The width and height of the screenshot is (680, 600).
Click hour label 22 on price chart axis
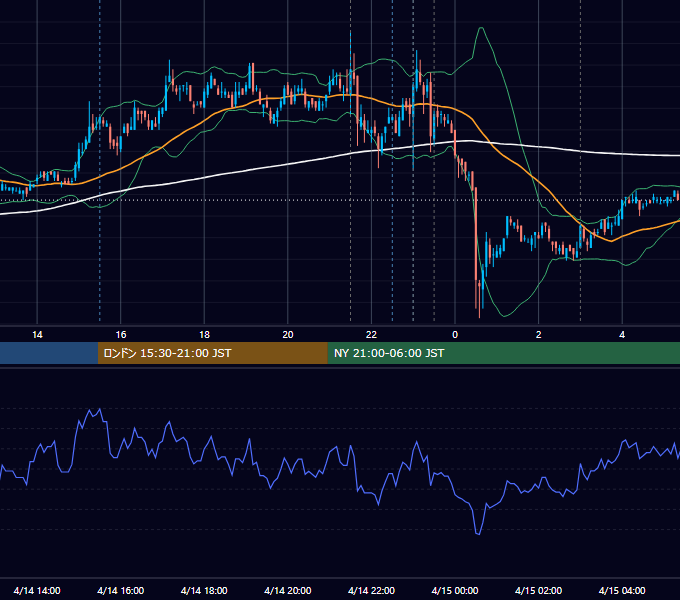[371, 335]
